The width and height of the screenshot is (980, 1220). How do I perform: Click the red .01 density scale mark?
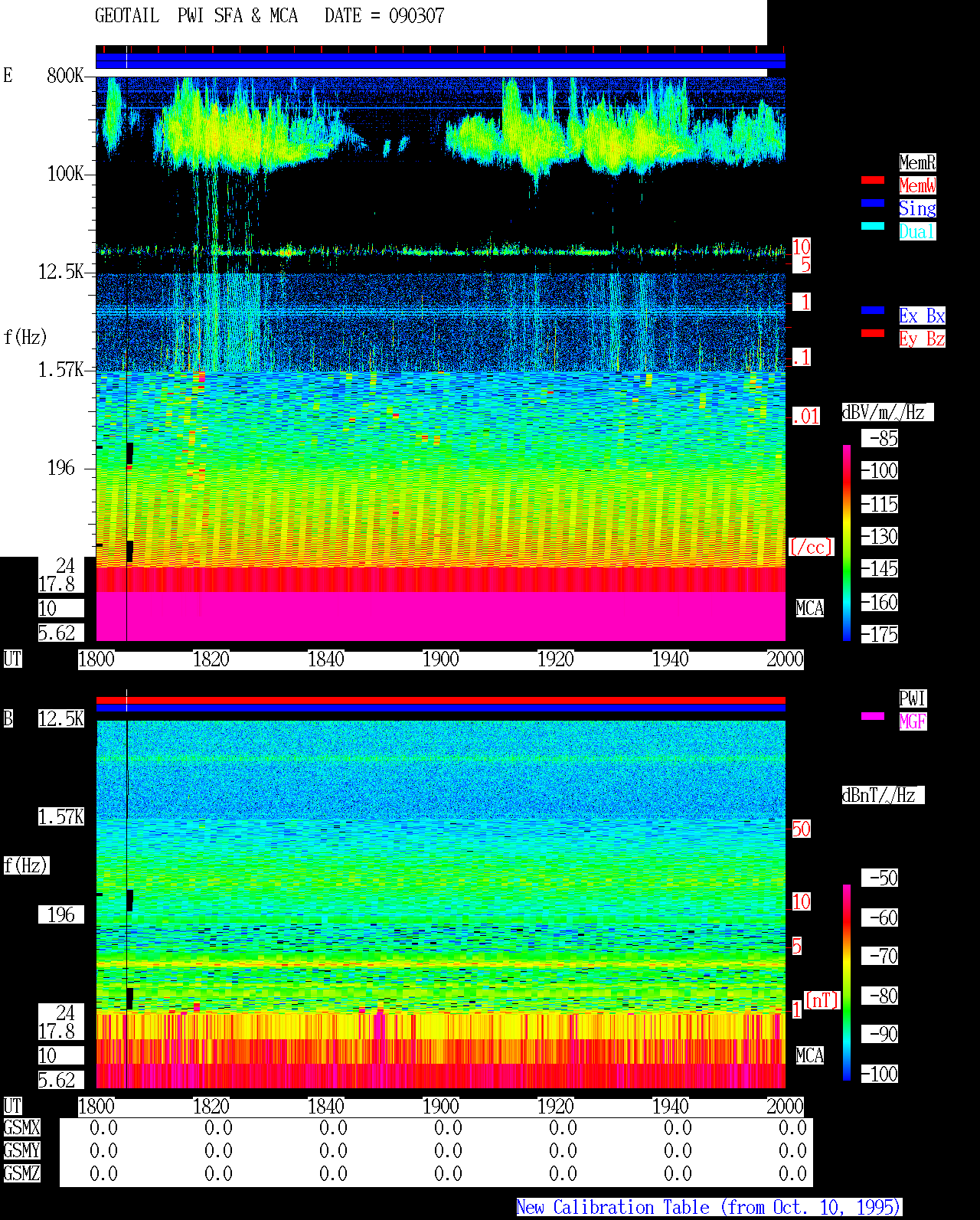point(806,417)
